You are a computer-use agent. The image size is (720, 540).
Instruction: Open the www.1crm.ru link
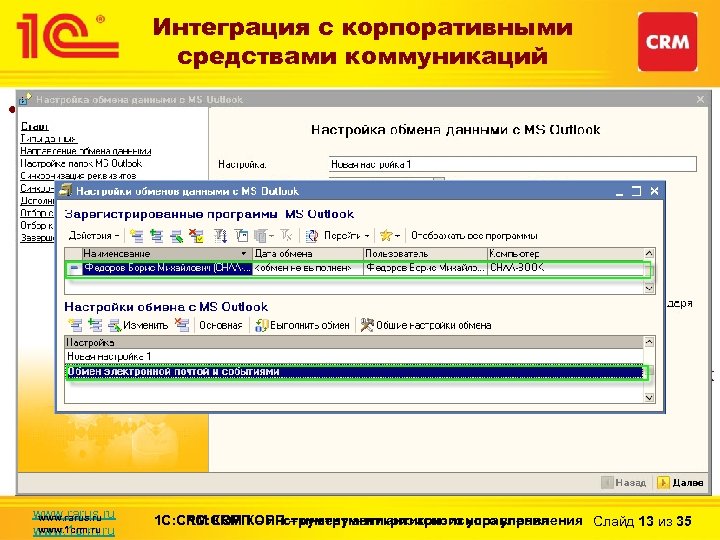coord(73,530)
